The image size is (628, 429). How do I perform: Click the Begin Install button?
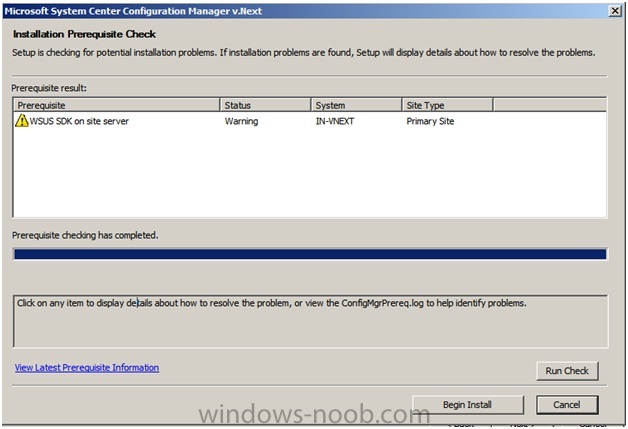pyautogui.click(x=467, y=405)
